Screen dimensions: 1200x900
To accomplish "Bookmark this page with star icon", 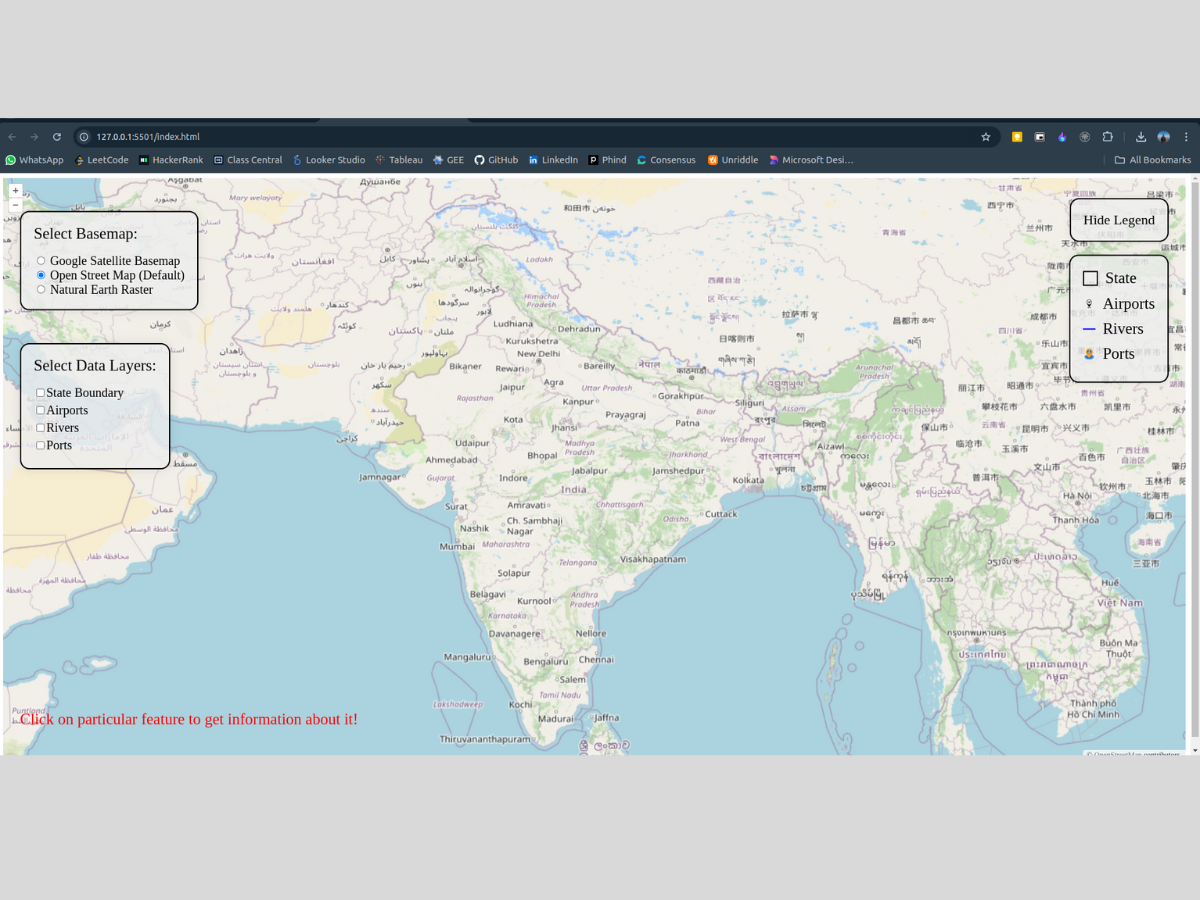I will point(985,137).
